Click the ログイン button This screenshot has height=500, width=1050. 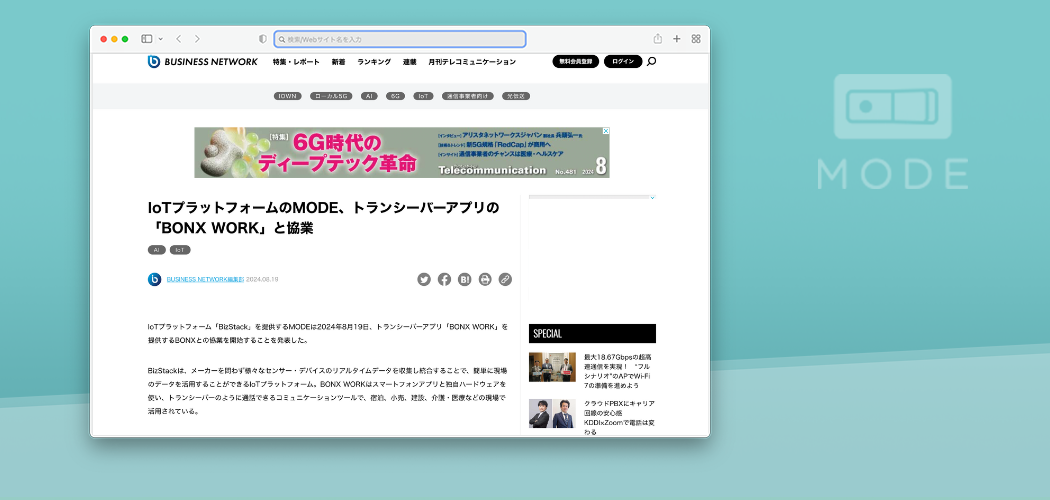tap(623, 62)
